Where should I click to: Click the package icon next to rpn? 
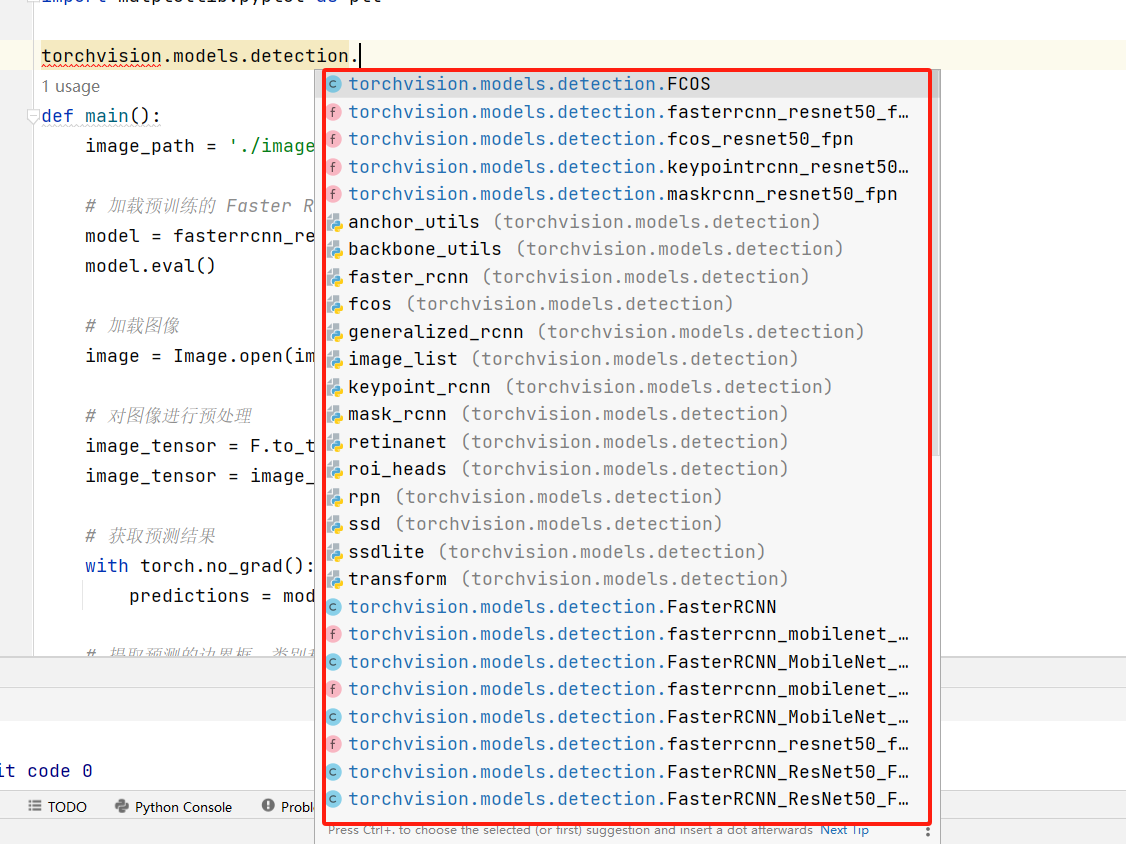click(333, 496)
